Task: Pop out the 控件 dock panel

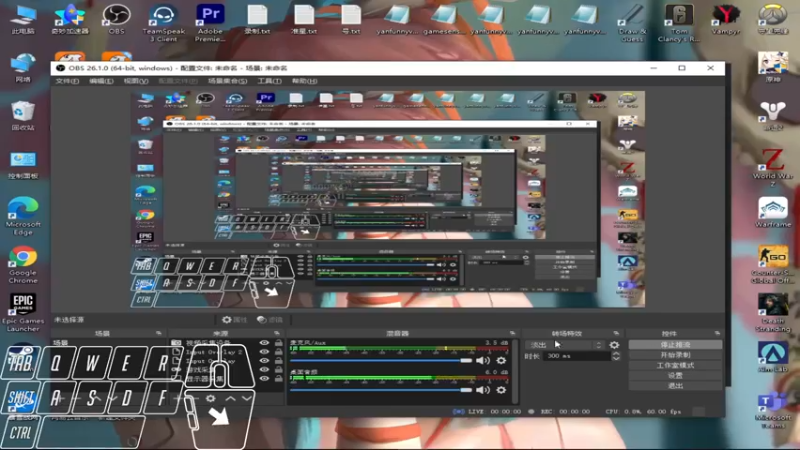Action: [x=717, y=333]
